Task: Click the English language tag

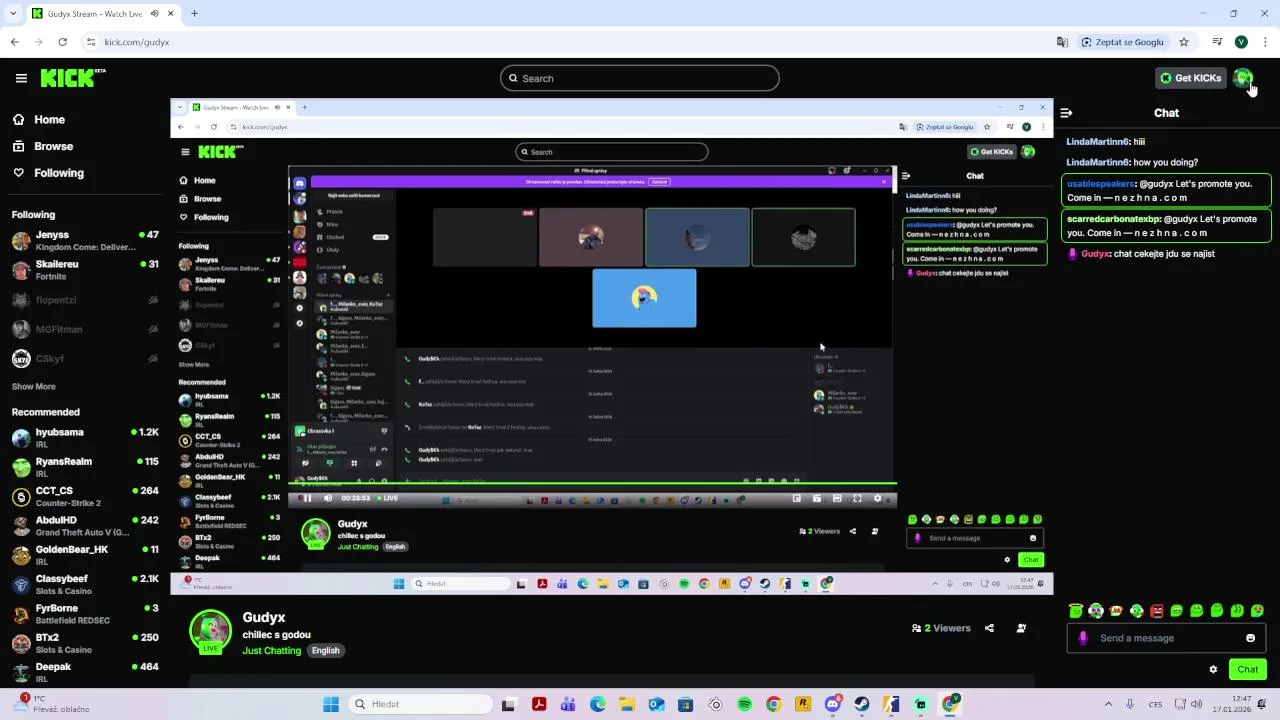Action: [x=325, y=650]
